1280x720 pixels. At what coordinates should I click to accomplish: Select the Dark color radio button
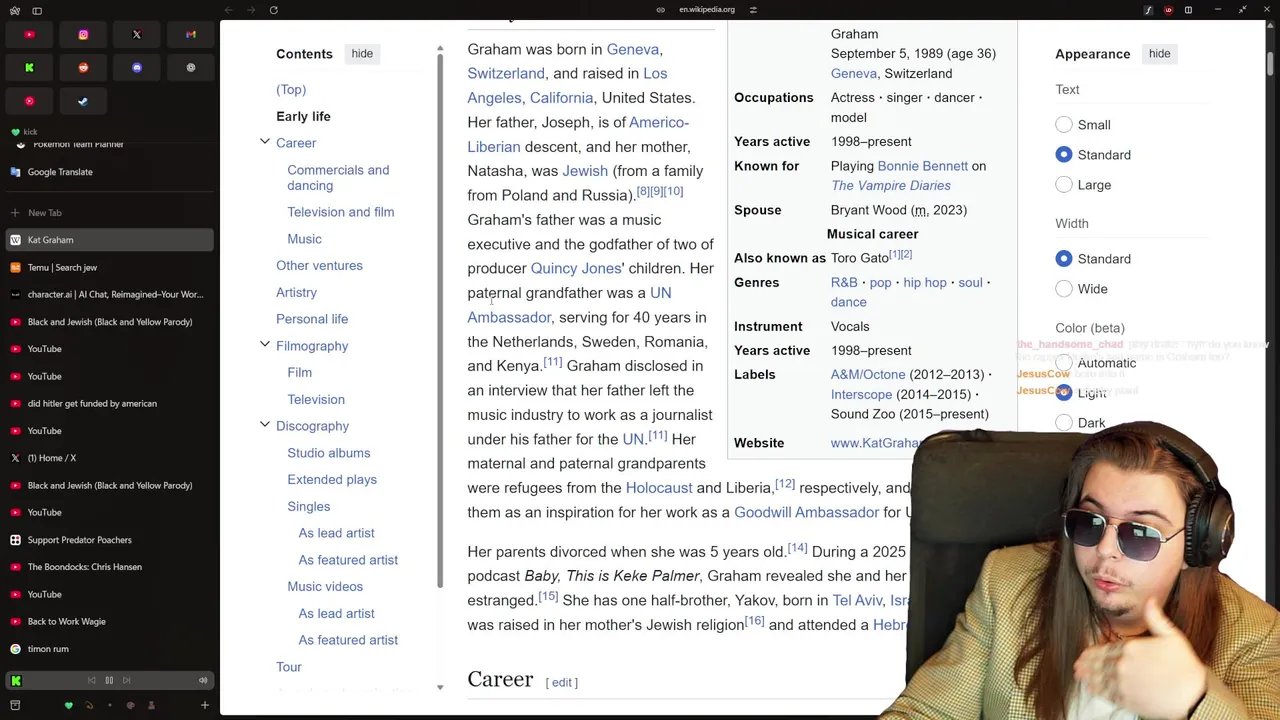[1064, 423]
